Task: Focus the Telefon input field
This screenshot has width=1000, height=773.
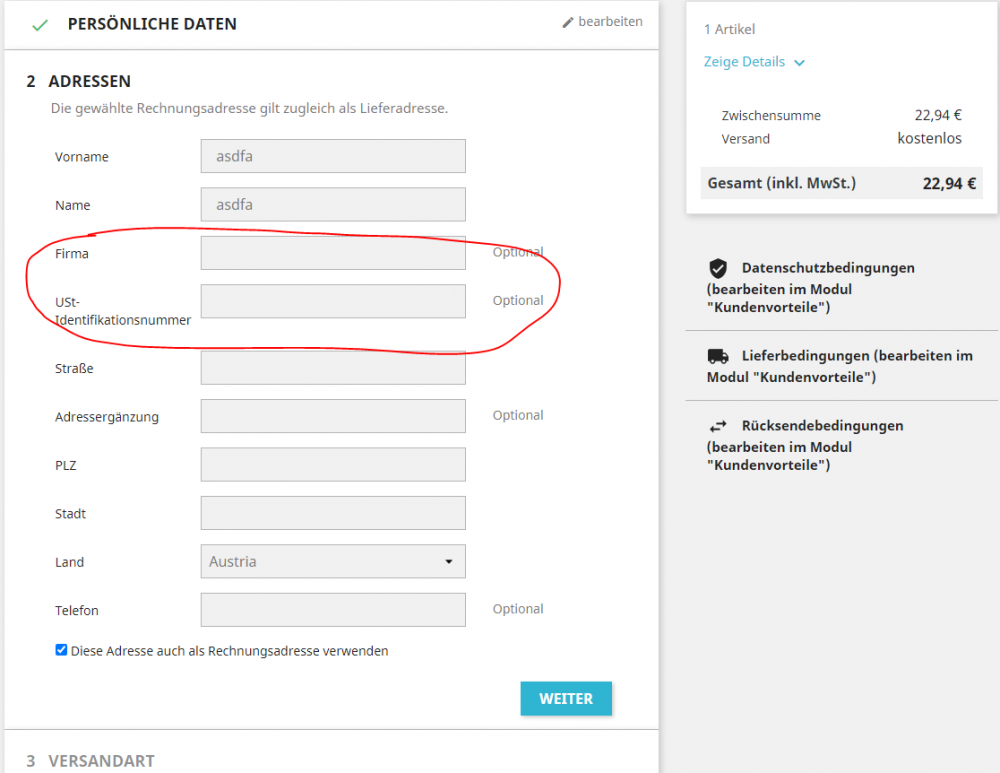Action: coord(333,609)
